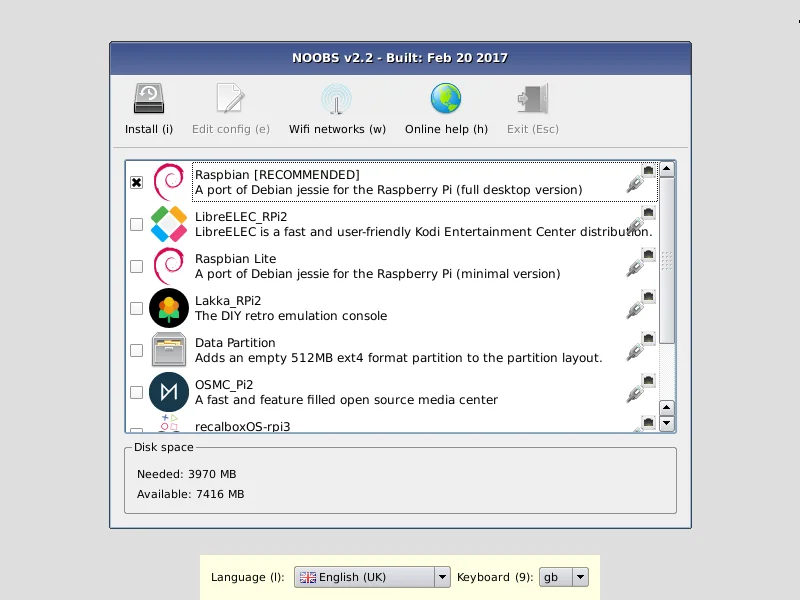This screenshot has width=800, height=600.
Task: Click the OSMC_Pi2 M logo
Action: click(169, 392)
